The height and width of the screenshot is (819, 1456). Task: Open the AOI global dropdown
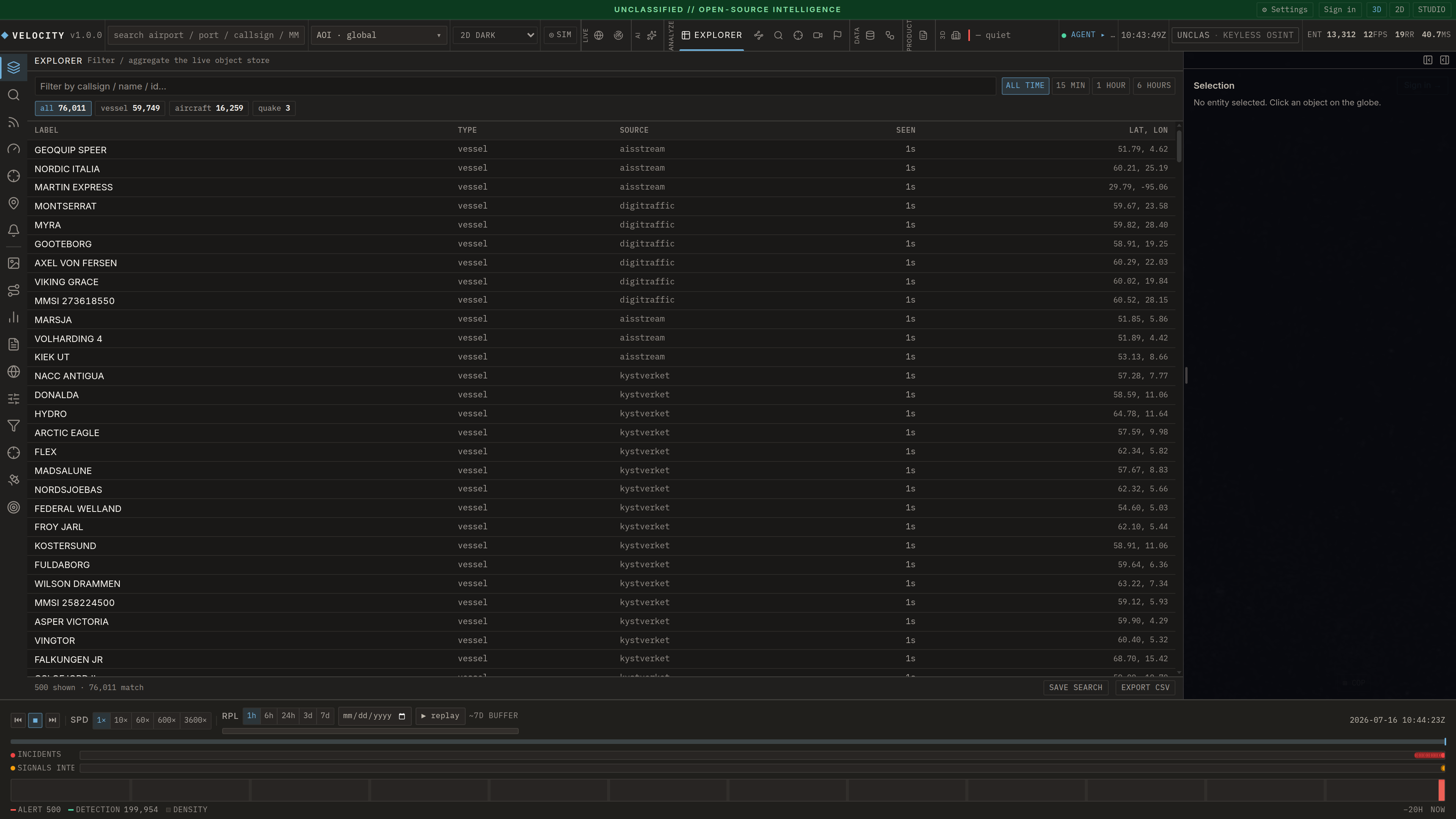coord(379,35)
